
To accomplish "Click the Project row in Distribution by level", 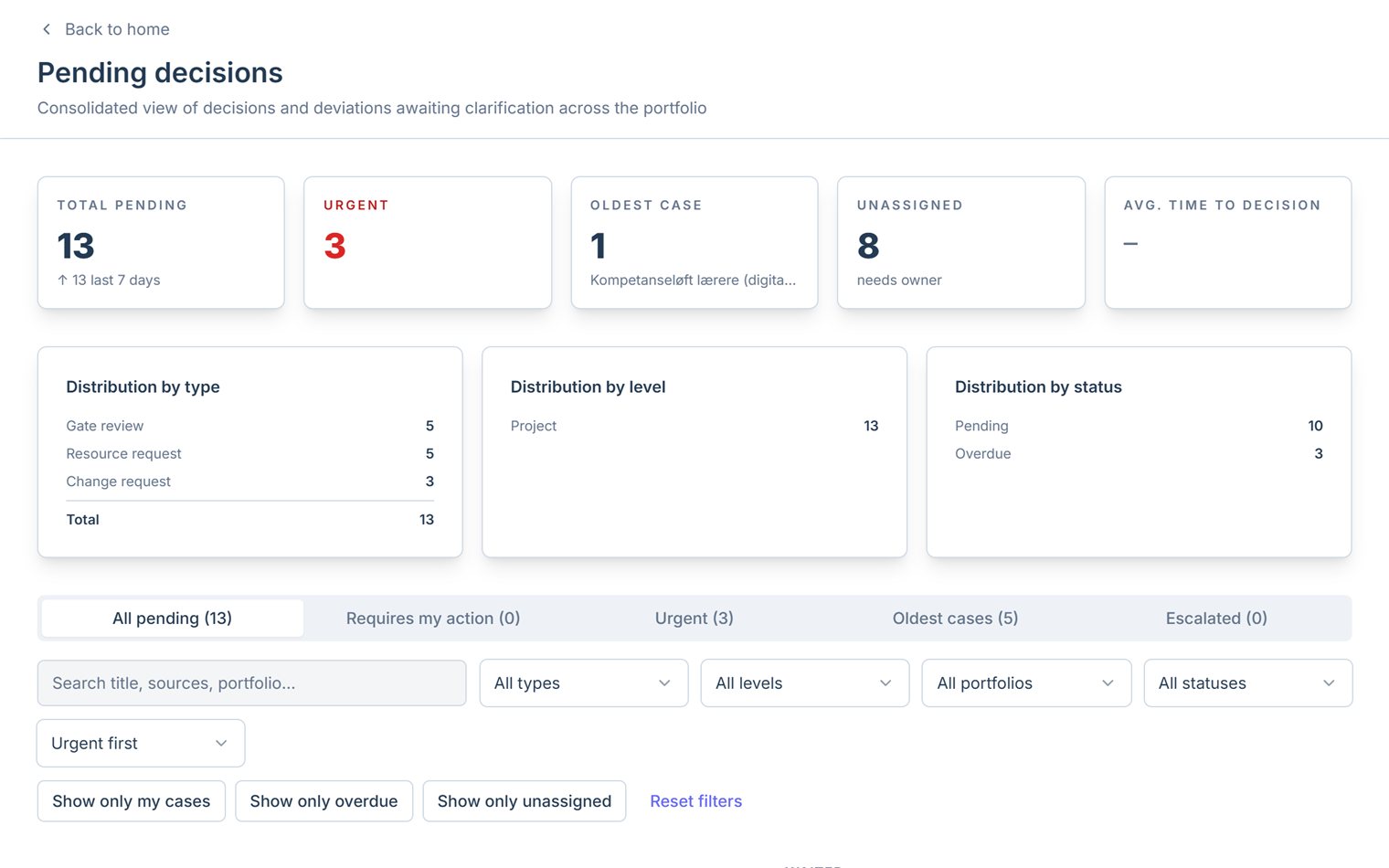I will click(x=694, y=426).
